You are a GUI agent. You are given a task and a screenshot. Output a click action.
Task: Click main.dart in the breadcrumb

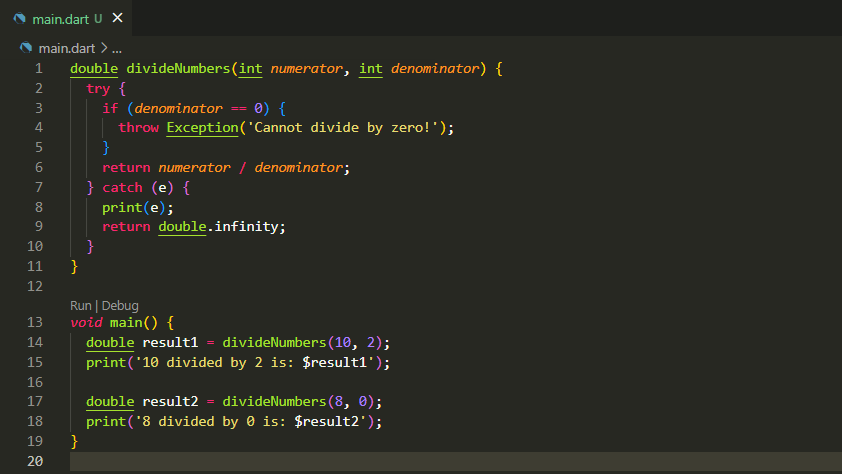(x=67, y=48)
